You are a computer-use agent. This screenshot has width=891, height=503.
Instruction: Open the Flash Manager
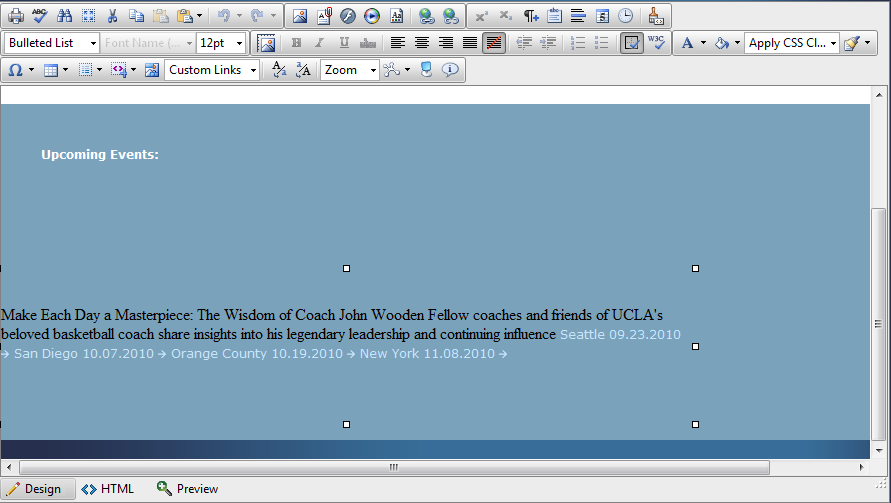[x=348, y=16]
